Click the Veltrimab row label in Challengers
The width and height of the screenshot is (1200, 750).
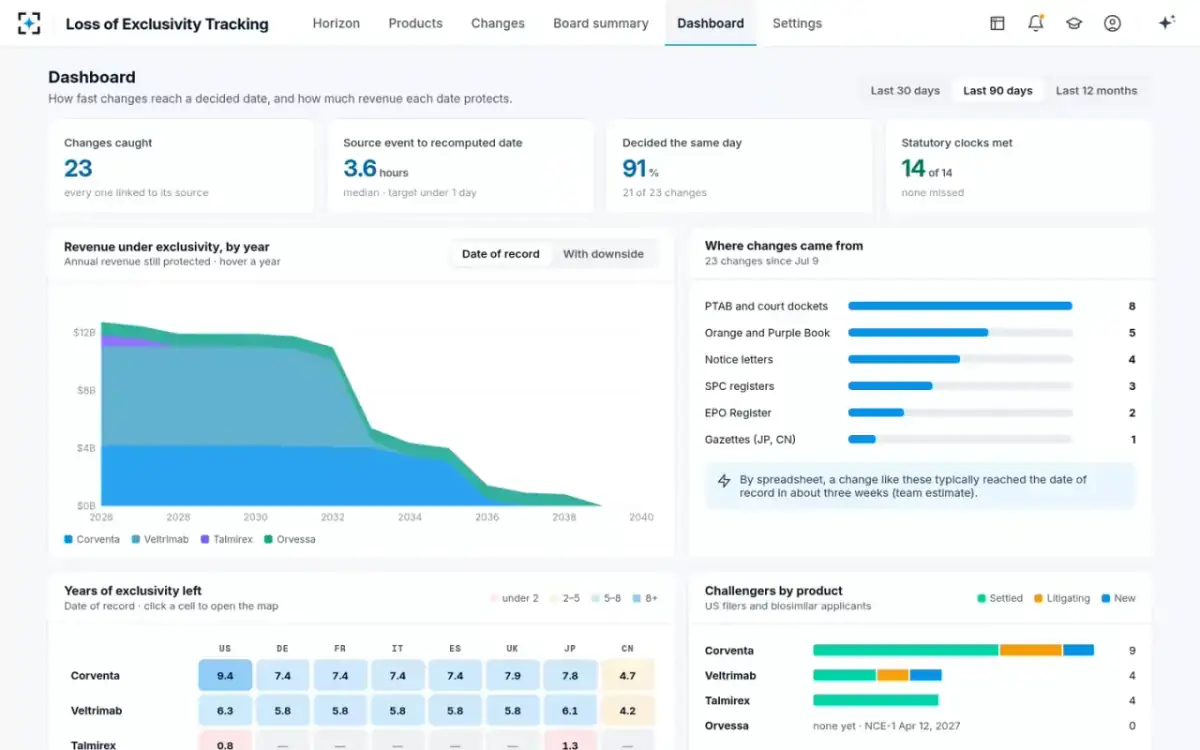point(730,676)
